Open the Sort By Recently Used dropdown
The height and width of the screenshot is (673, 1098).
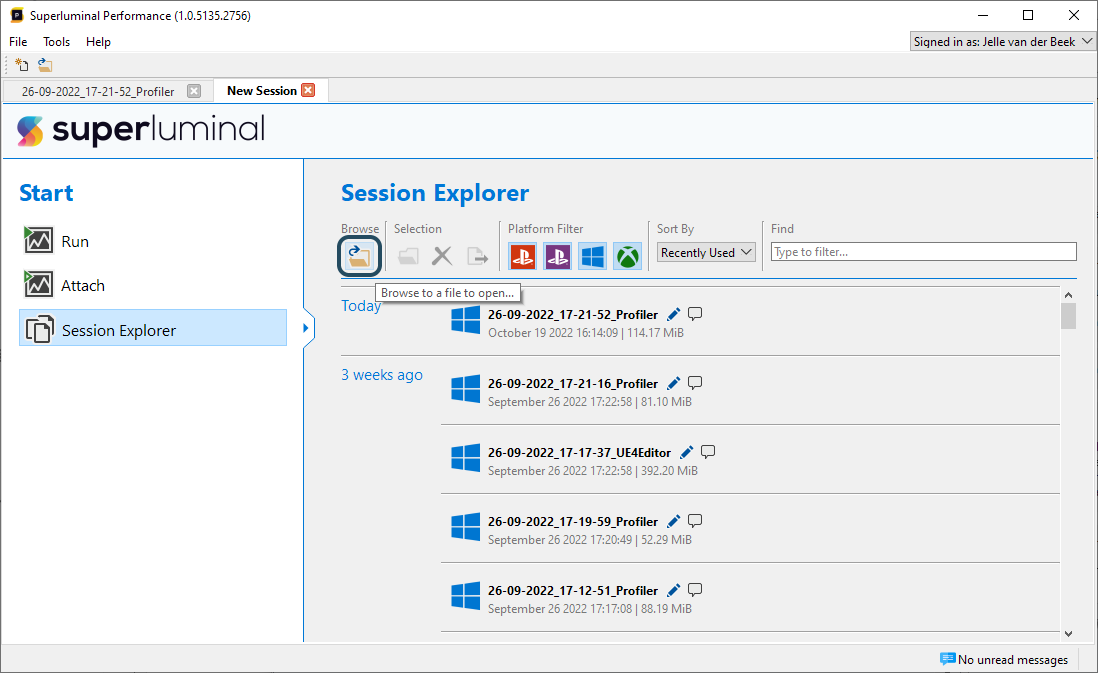[x=706, y=253]
